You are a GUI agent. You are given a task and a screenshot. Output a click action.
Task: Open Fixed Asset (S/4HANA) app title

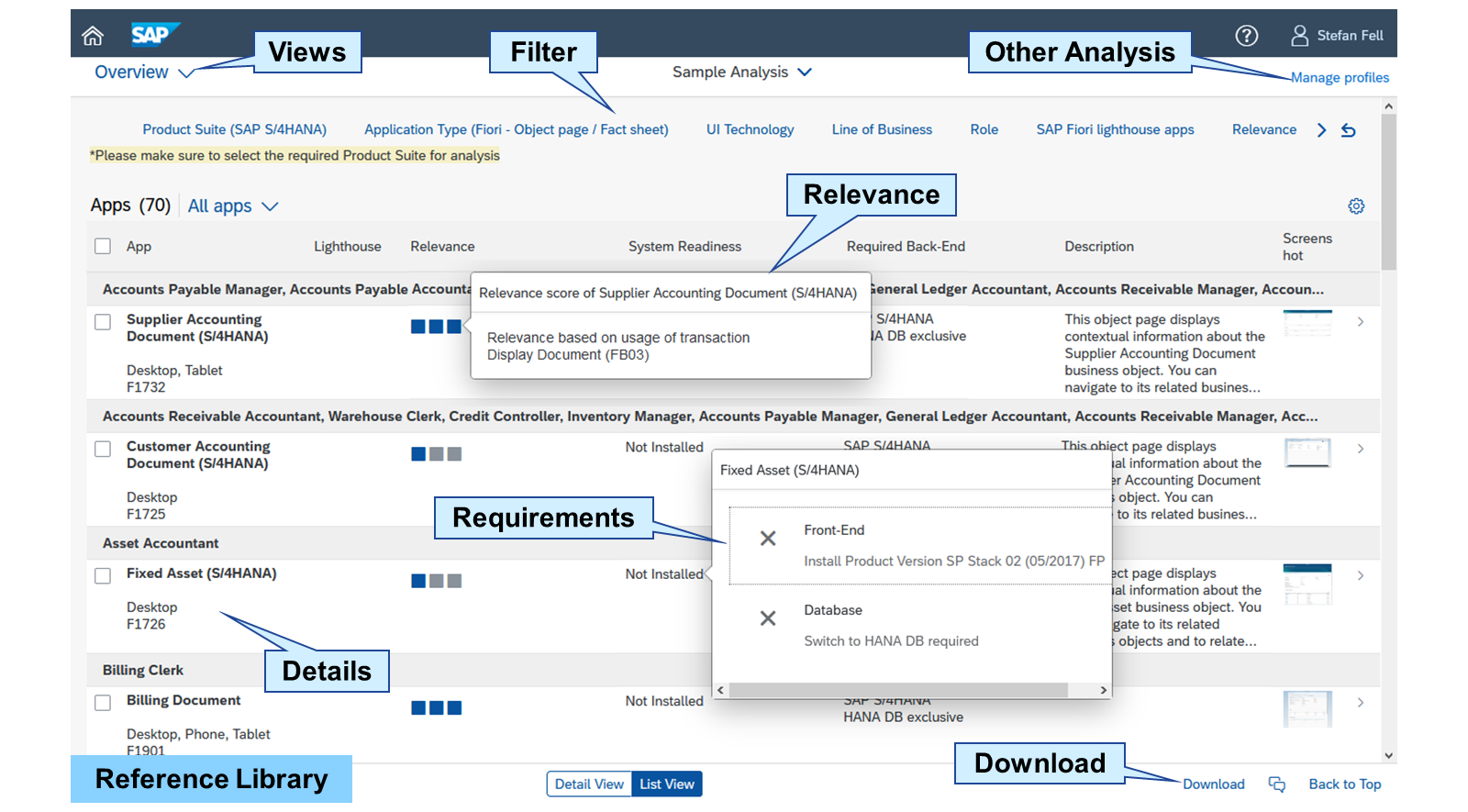(201, 573)
